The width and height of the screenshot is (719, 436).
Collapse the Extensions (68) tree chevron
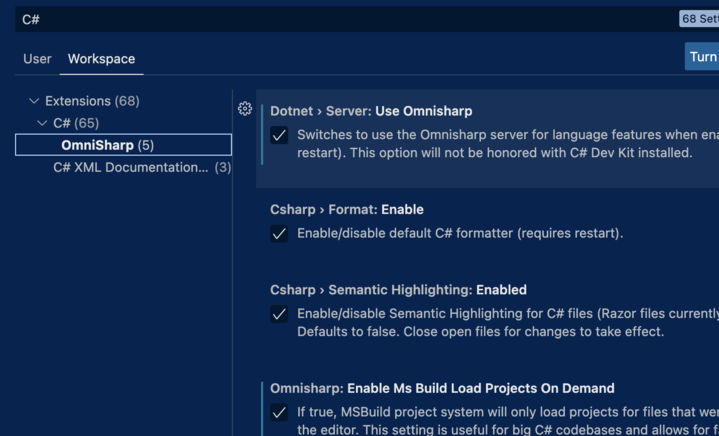(x=34, y=101)
